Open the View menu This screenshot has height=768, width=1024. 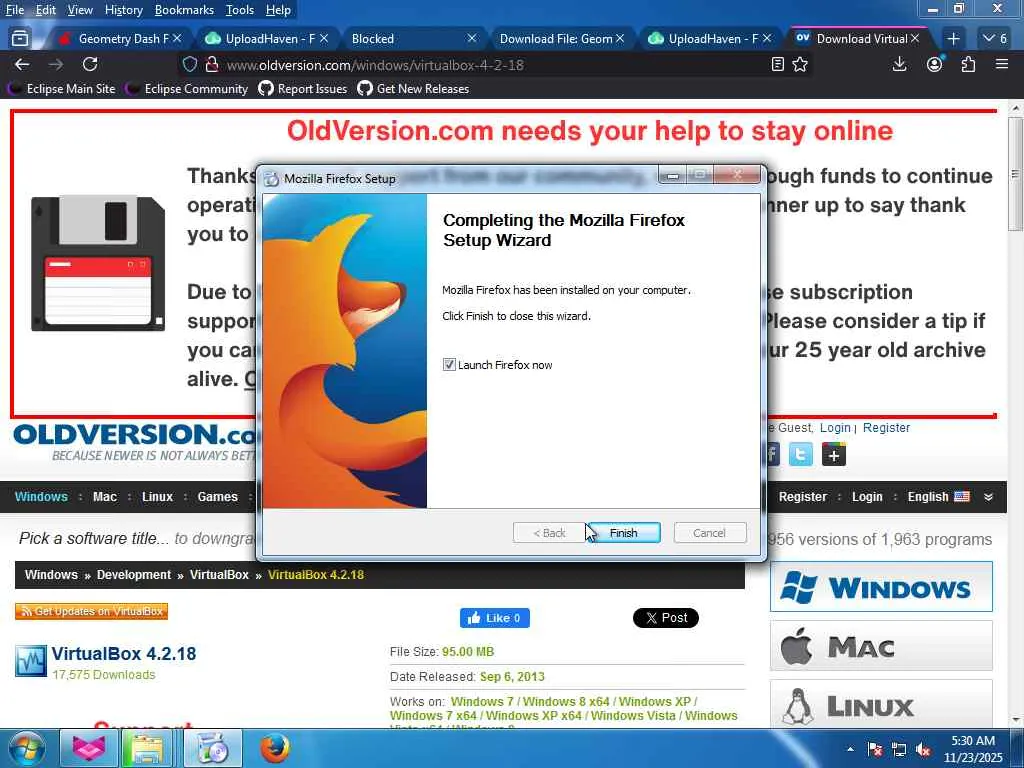point(80,10)
